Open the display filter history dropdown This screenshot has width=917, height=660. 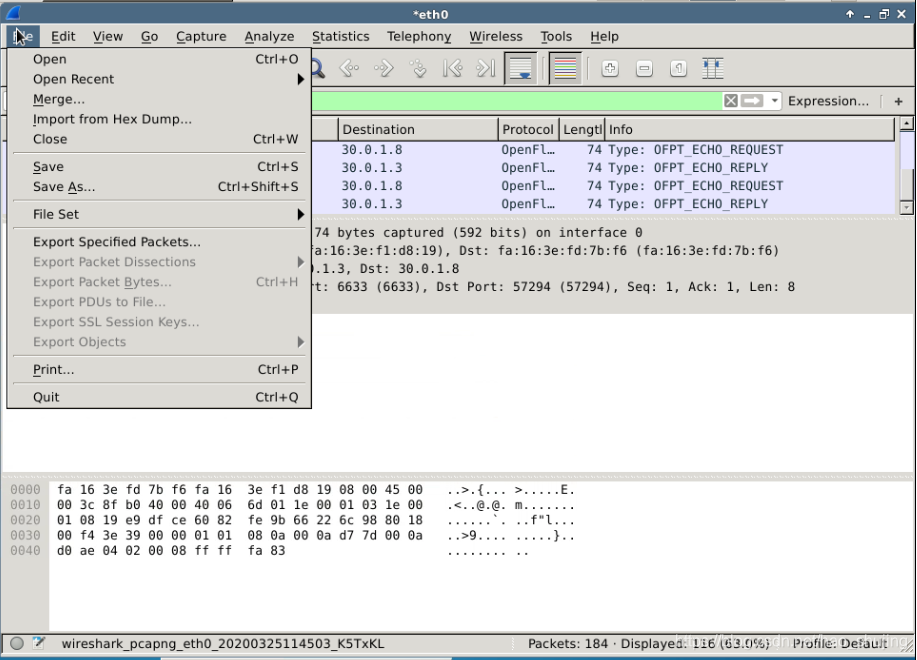(x=774, y=101)
